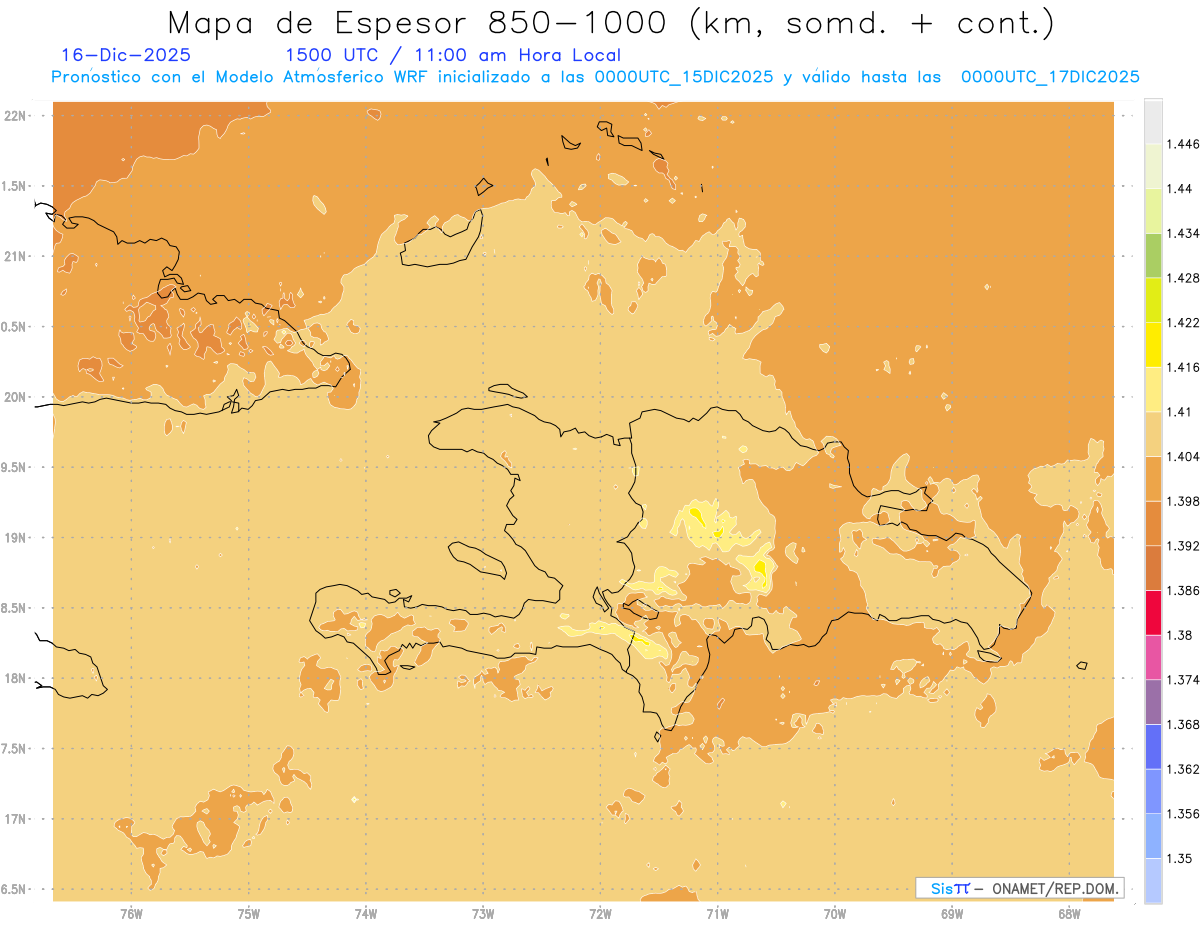The image size is (1200, 927).
Task: Click the 71W longitude label
Action: [x=717, y=913]
